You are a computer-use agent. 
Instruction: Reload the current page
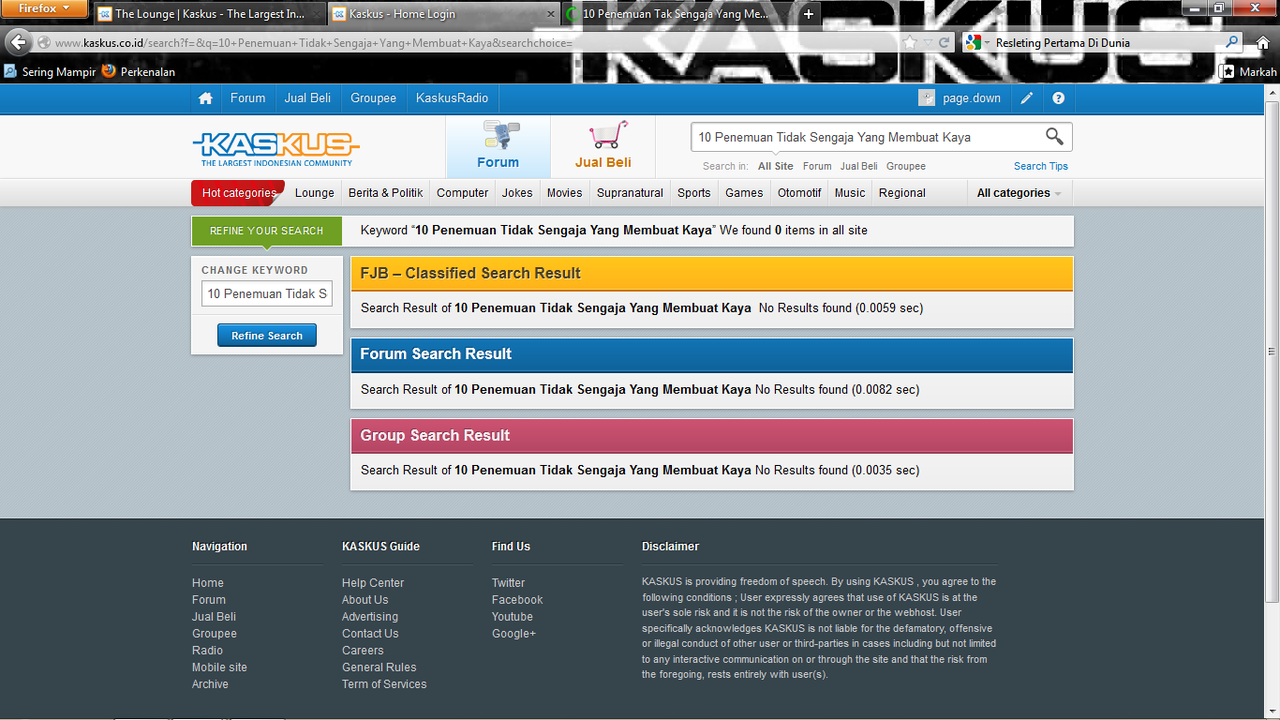coord(943,43)
